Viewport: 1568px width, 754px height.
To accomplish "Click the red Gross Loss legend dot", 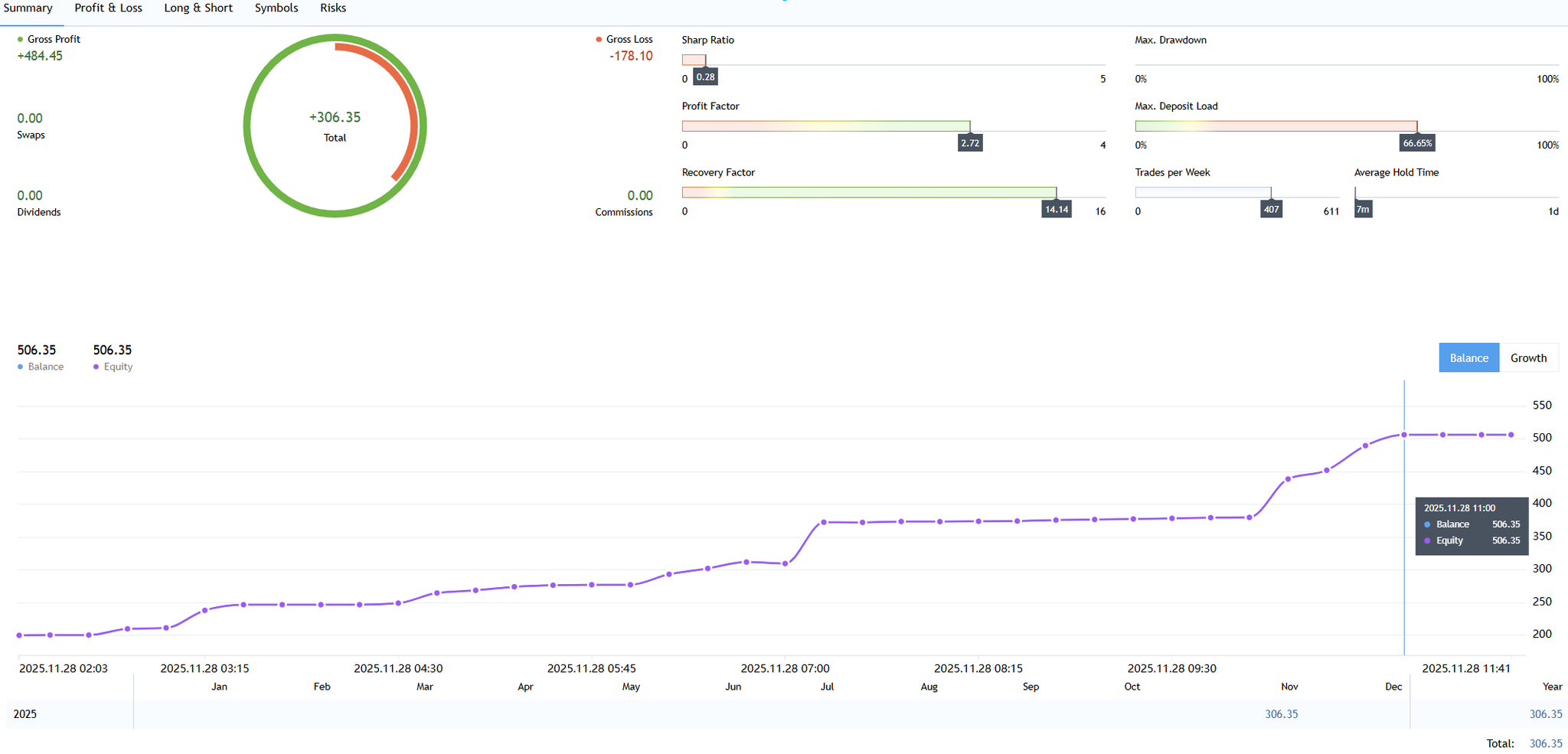I will tap(599, 40).
